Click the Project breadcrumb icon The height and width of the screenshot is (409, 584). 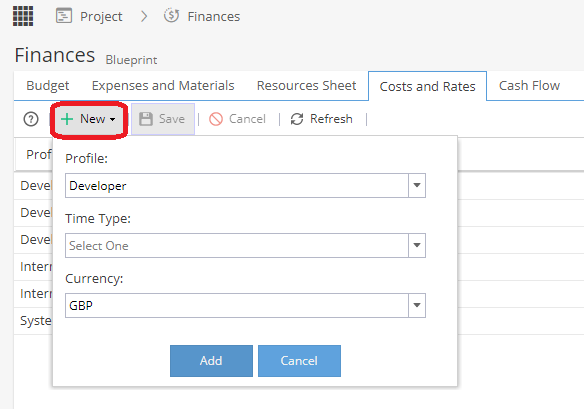click(64, 16)
